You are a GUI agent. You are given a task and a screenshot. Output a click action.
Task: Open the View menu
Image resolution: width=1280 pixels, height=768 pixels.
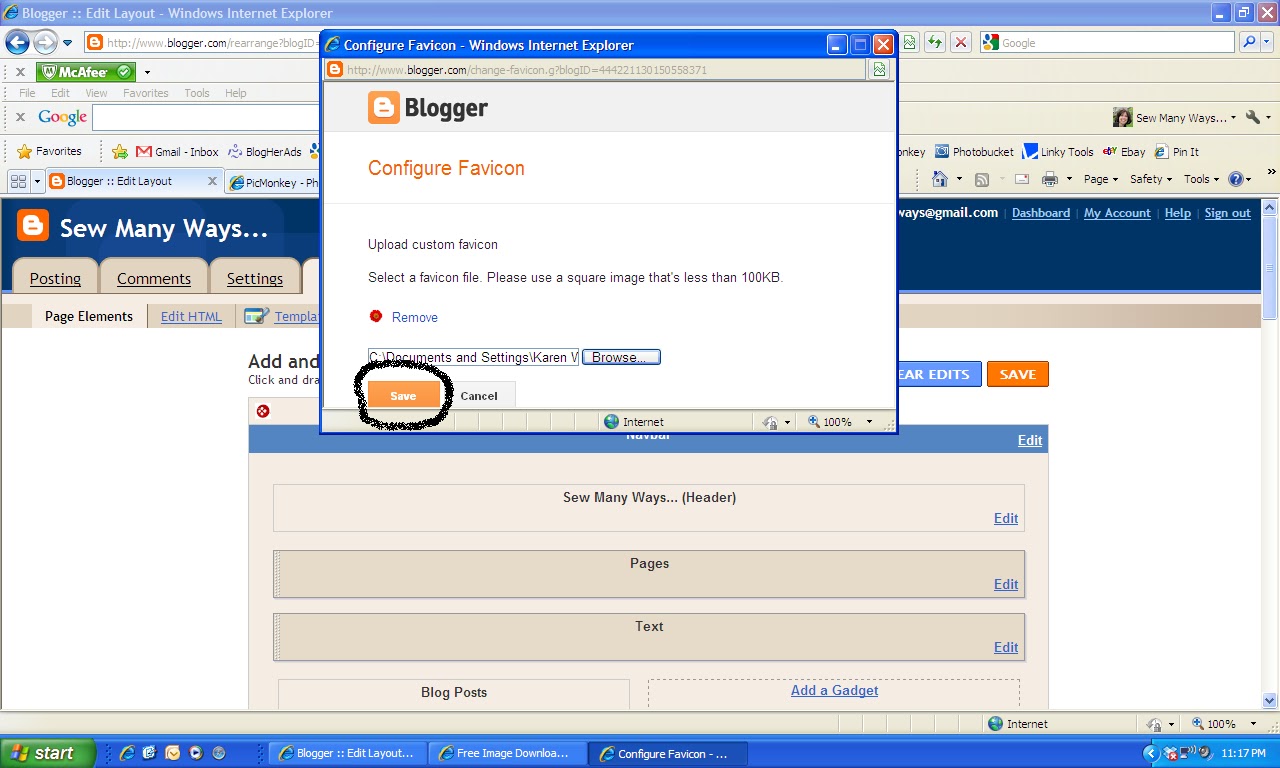96,93
